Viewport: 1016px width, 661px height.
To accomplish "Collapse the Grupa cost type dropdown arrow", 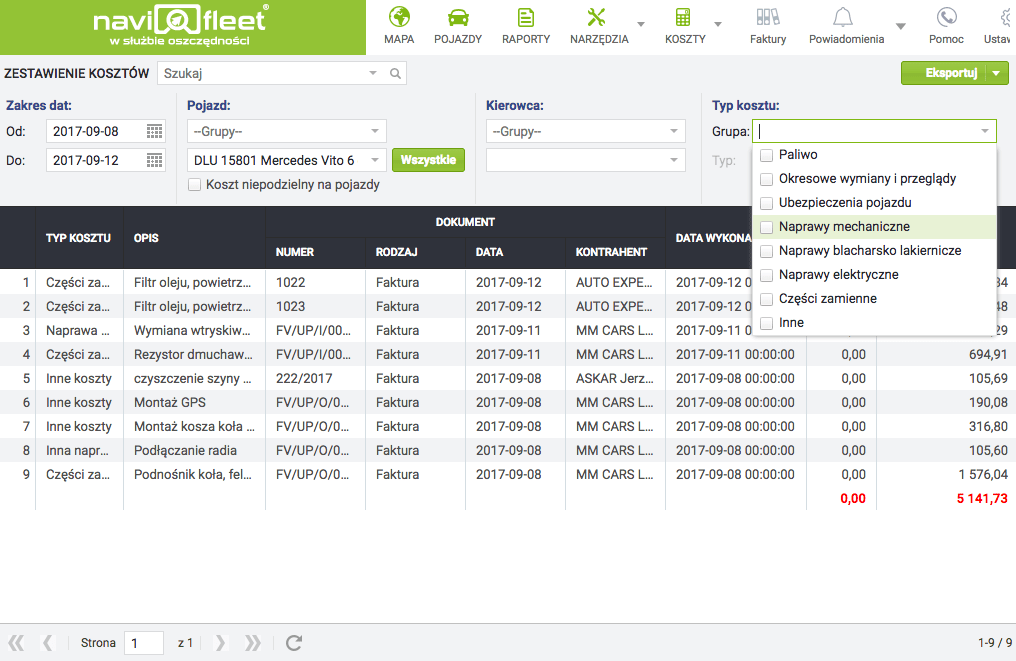I will pyautogui.click(x=985, y=132).
